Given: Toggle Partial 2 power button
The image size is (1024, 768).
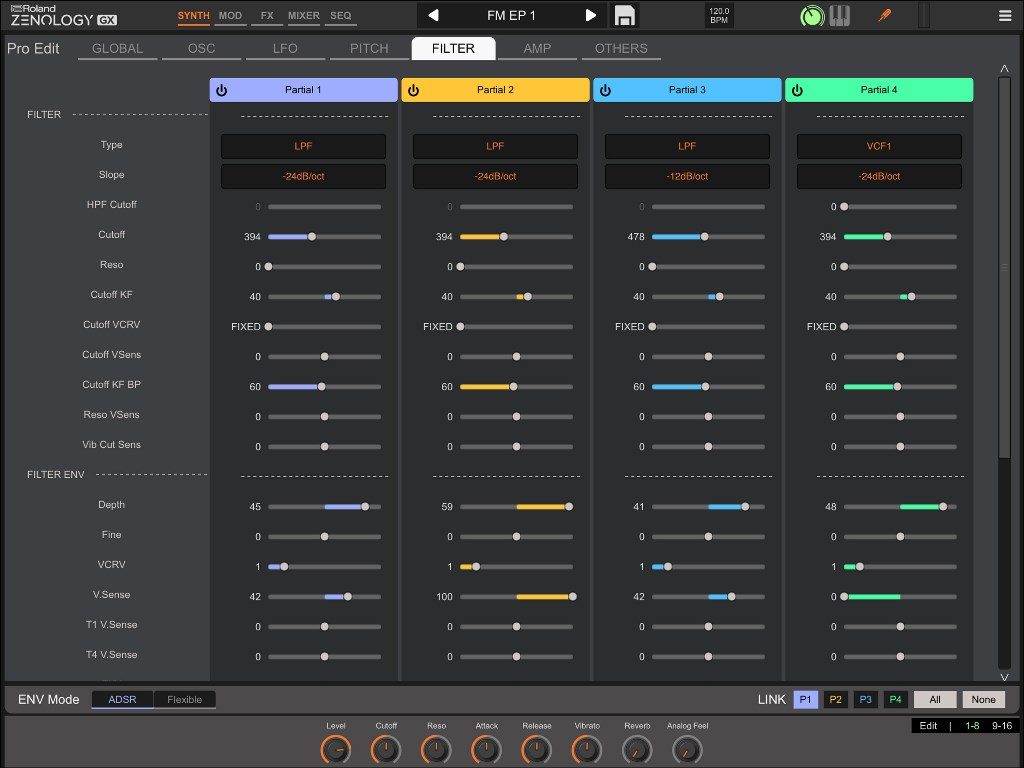Looking at the screenshot, I should coord(413,90).
